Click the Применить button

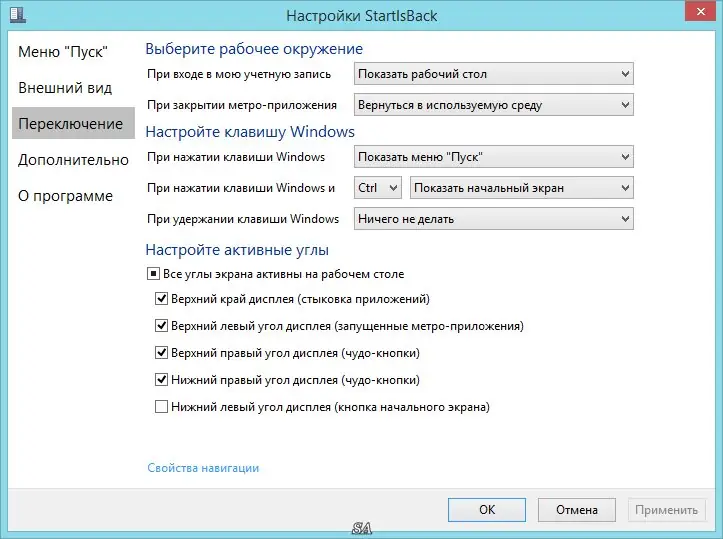click(666, 509)
